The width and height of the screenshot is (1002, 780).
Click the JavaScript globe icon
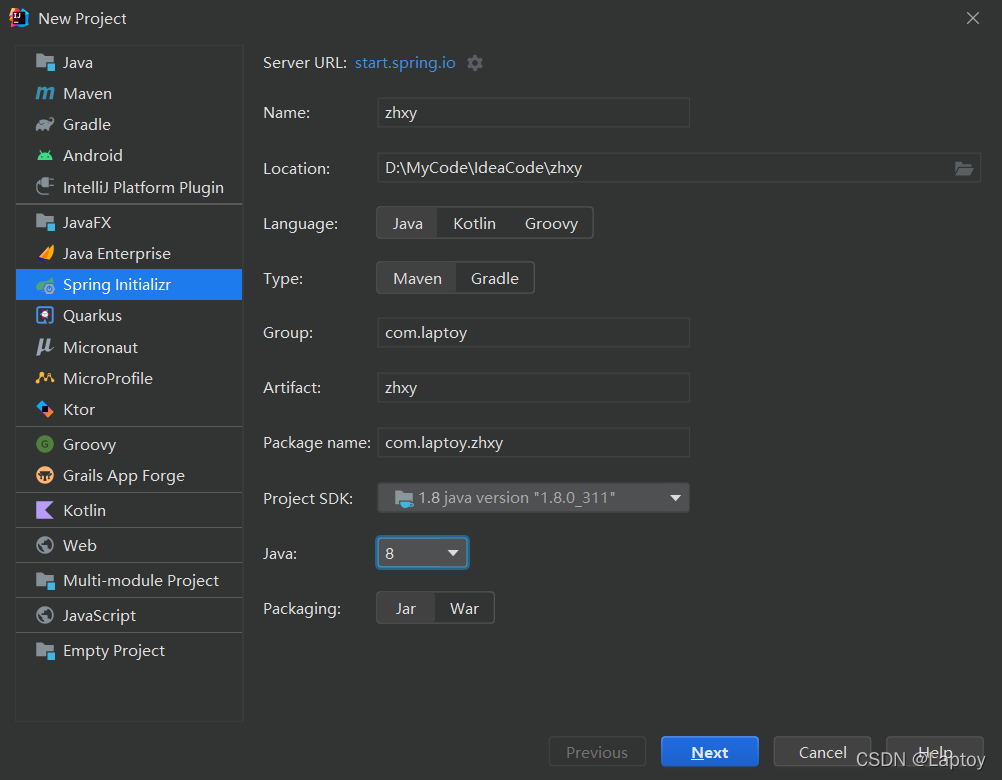[45, 615]
